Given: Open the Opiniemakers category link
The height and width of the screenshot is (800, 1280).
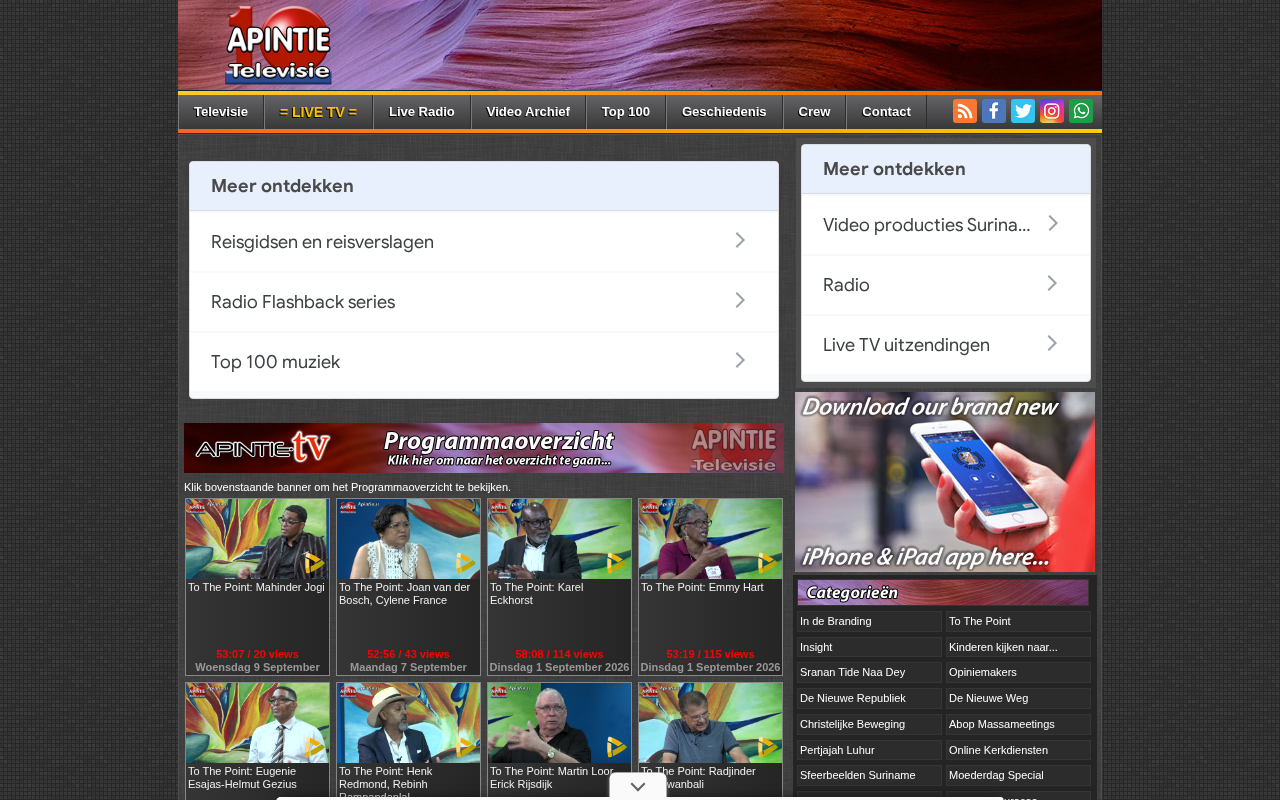Looking at the screenshot, I should point(1018,672).
